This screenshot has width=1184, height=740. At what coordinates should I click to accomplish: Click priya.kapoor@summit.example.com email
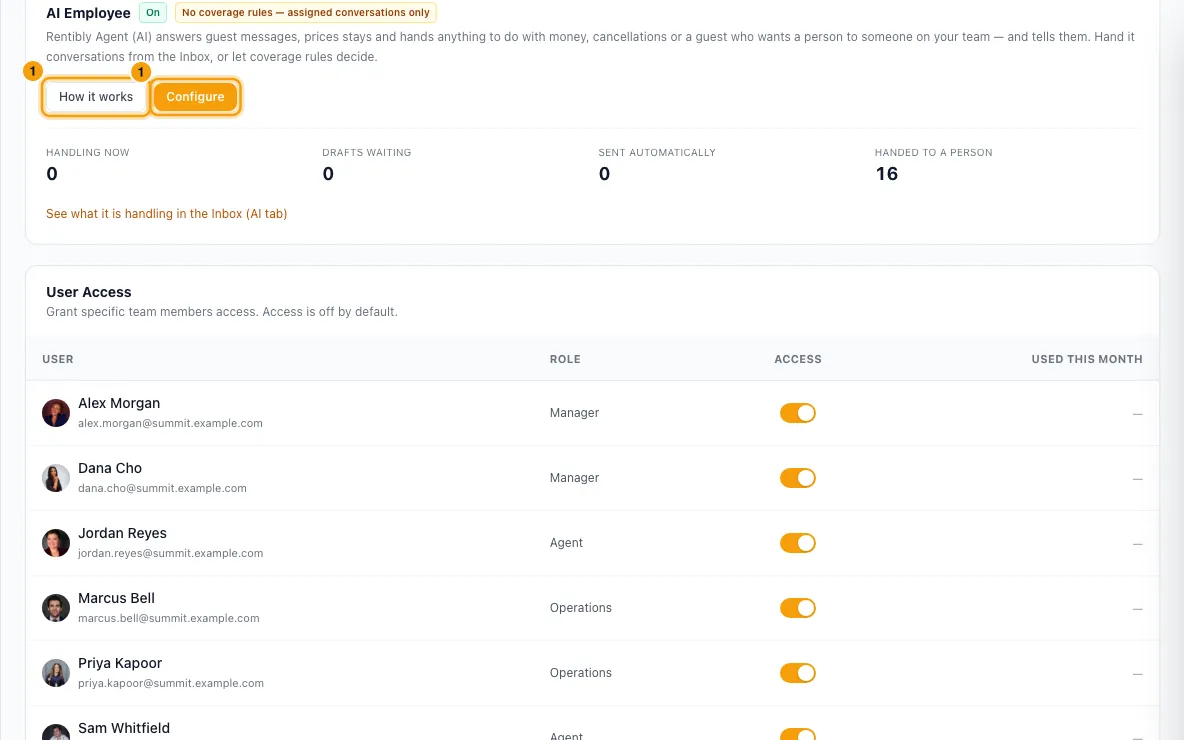pos(171,683)
